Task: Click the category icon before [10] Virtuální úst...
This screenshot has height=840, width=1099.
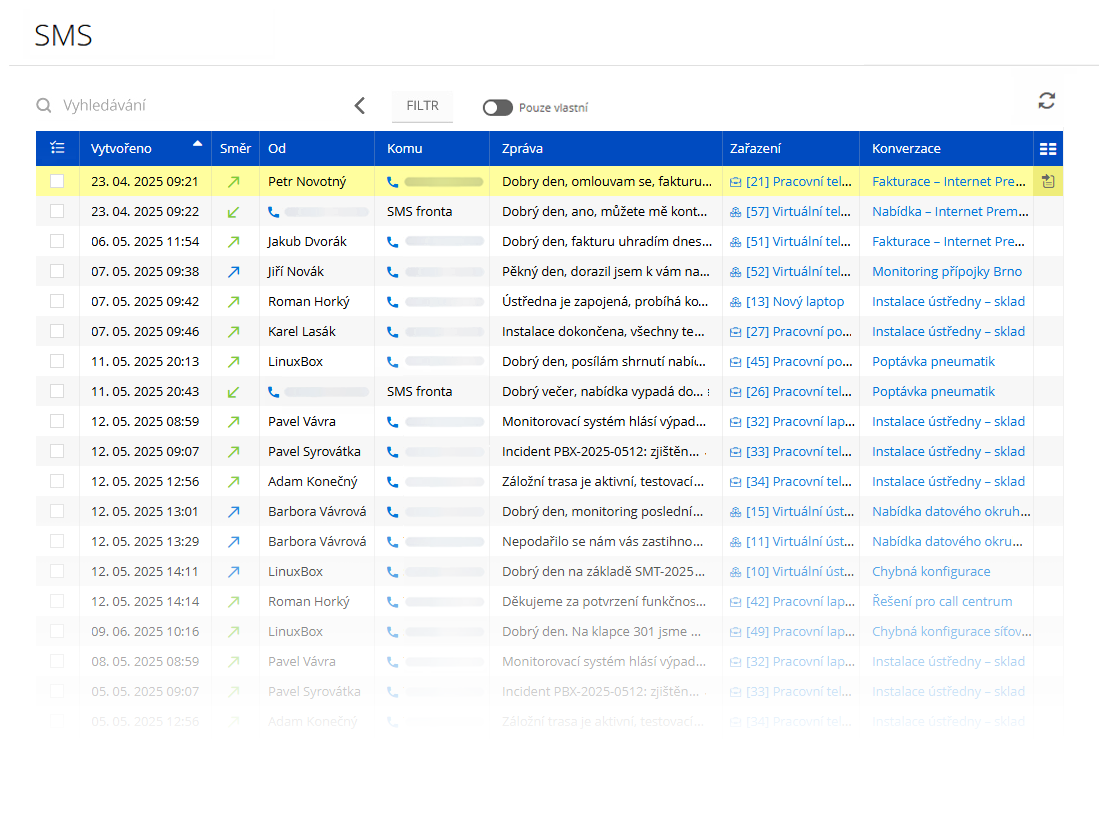Action: [735, 572]
